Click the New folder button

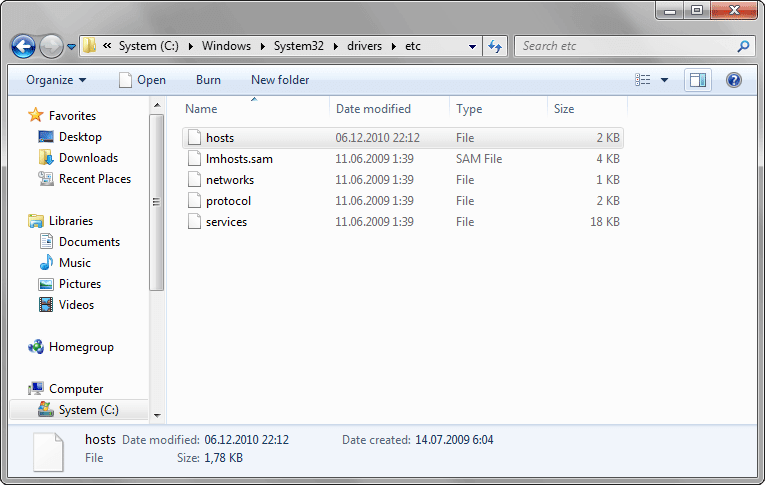point(280,80)
